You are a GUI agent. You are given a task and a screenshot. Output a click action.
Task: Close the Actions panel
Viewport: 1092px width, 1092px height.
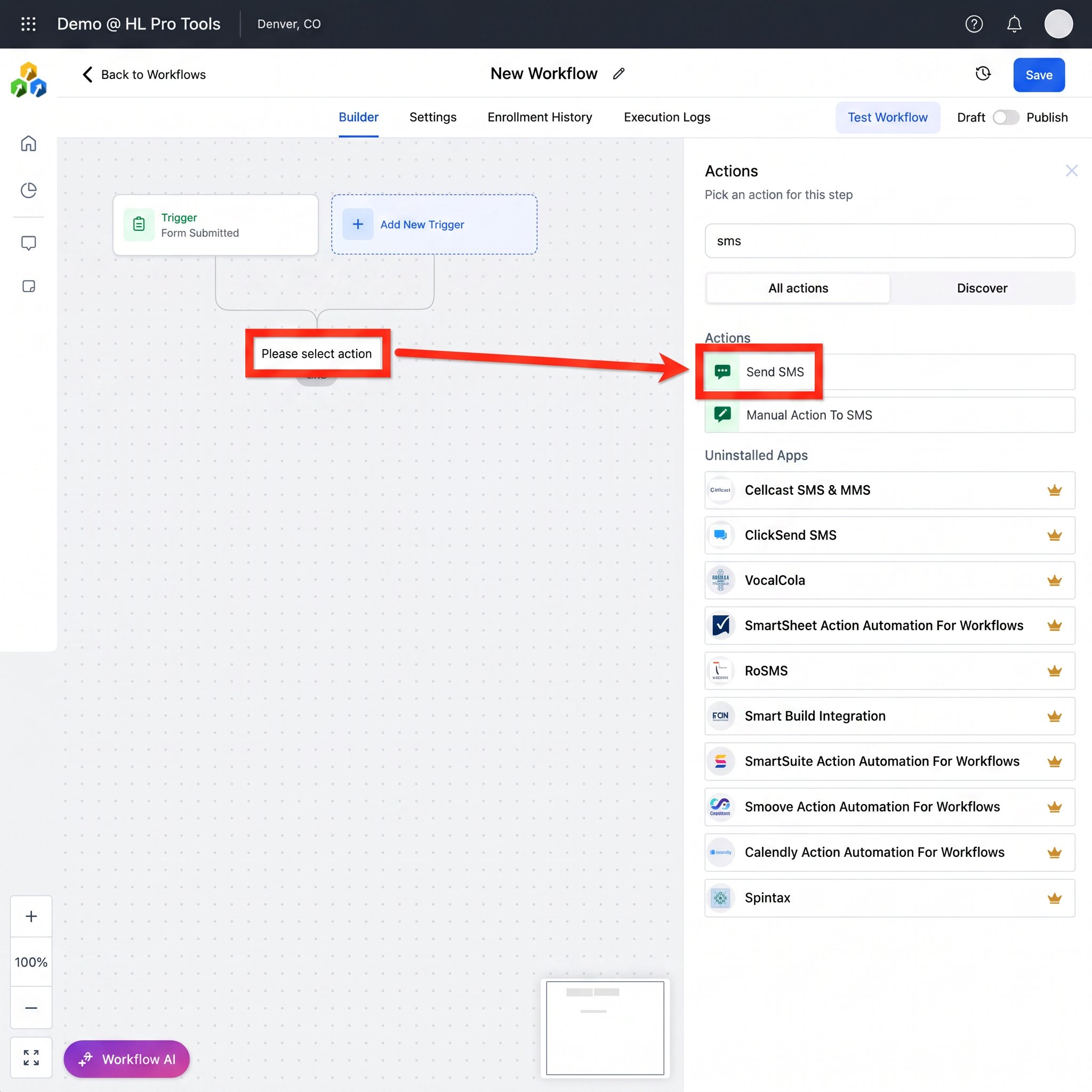[1071, 170]
